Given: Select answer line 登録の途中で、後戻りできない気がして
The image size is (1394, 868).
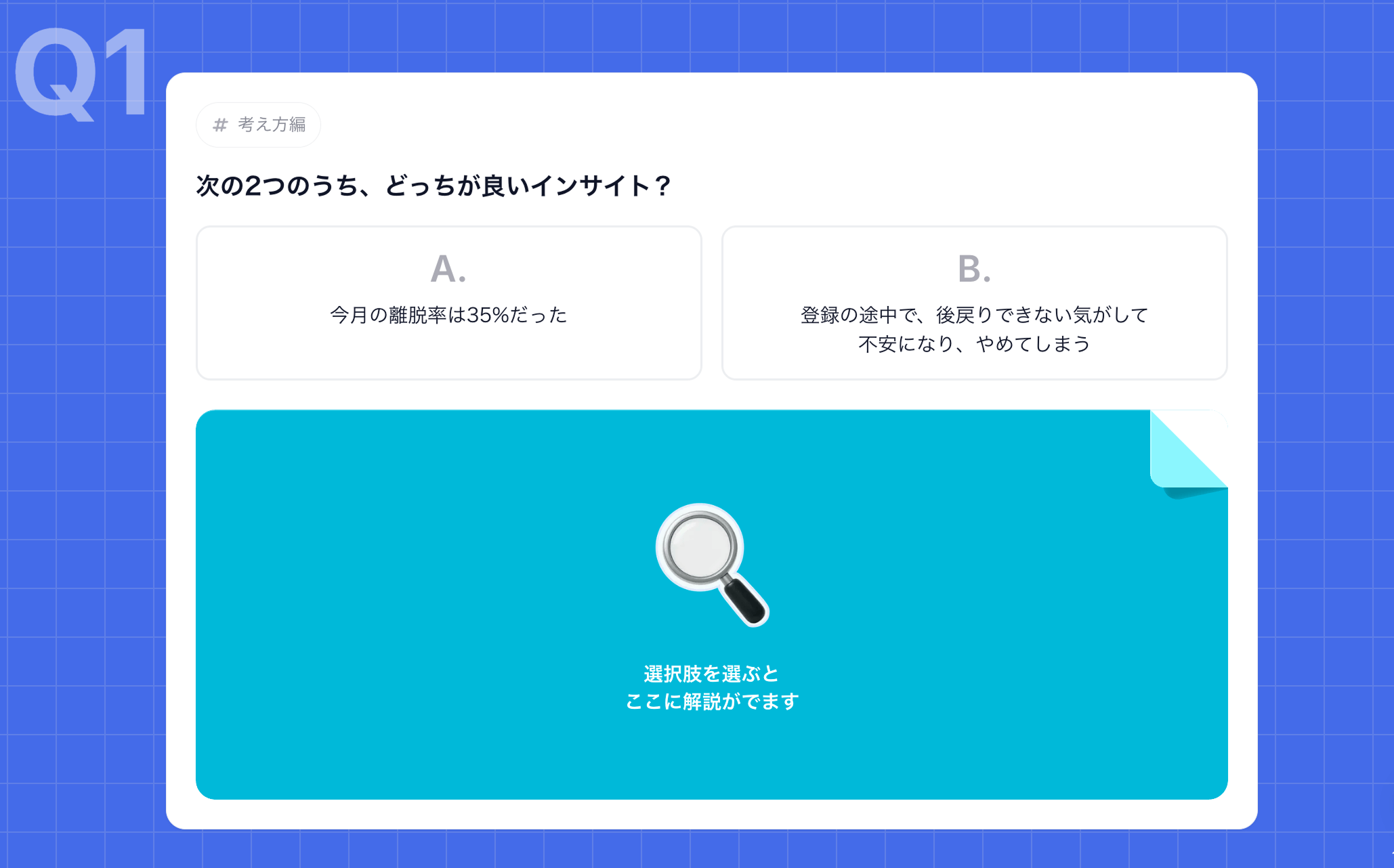Looking at the screenshot, I should (x=974, y=315).
